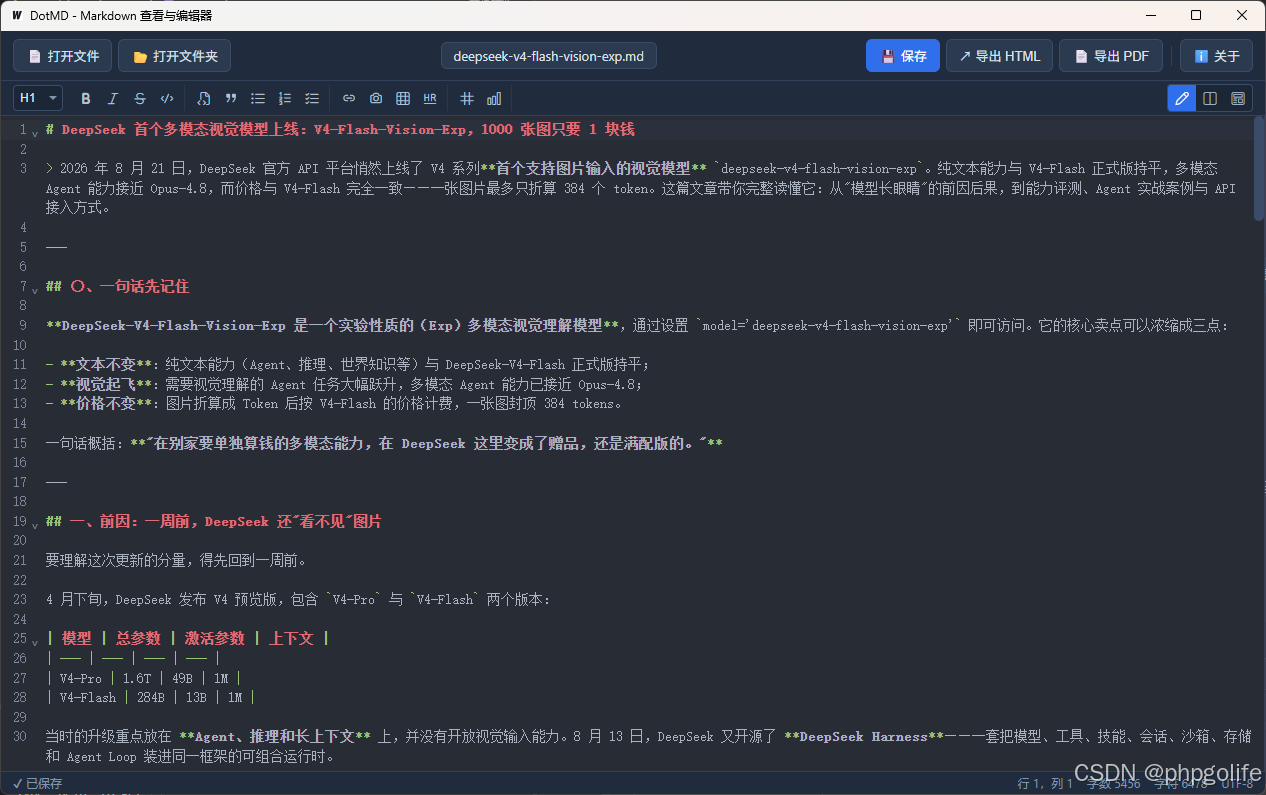1266x795 pixels.
Task: Click the 字数 5456 word count
Action: coord(1113,783)
